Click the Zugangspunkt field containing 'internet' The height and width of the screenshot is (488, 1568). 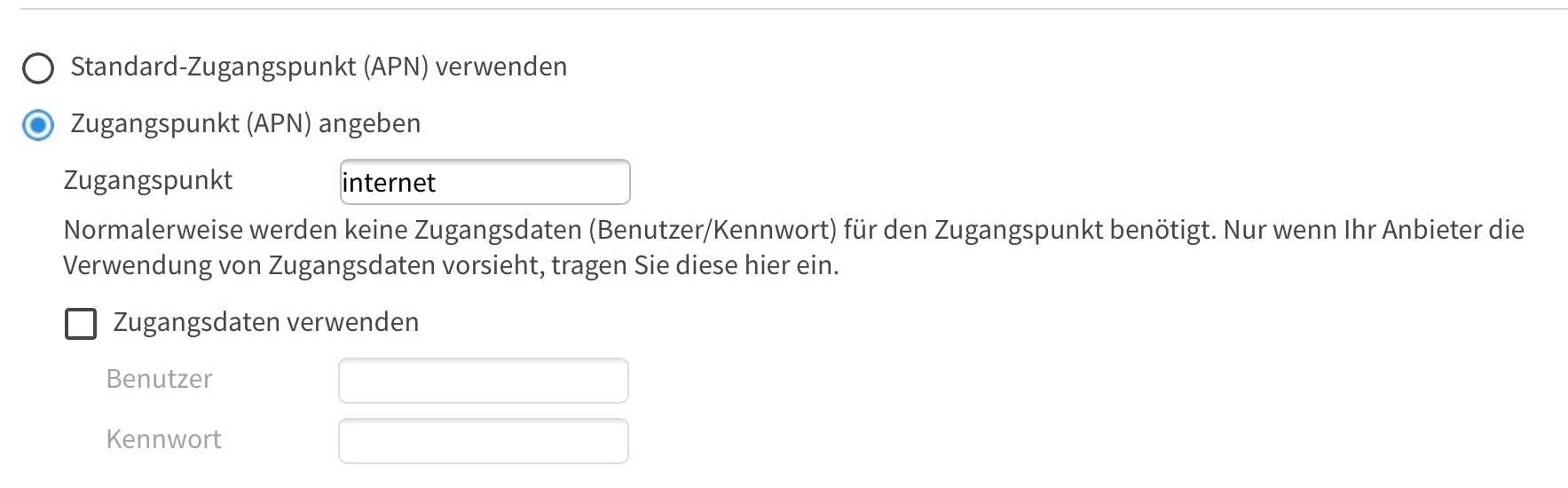485,183
